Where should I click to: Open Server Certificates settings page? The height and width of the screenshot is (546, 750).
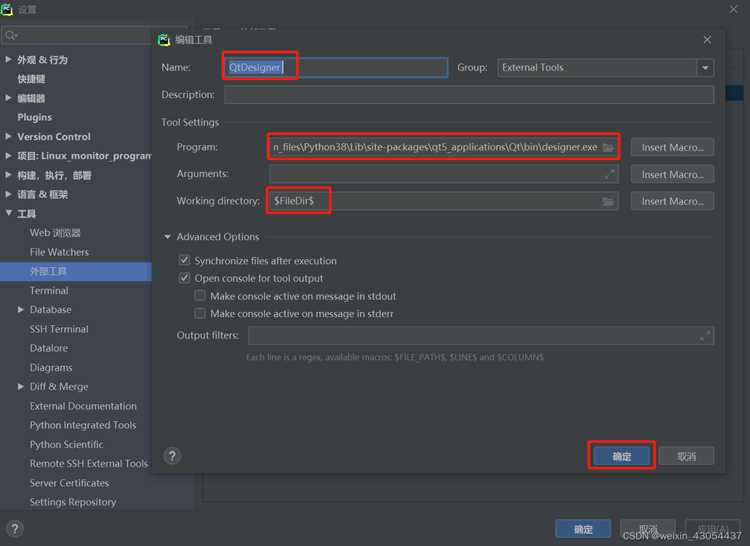click(69, 483)
